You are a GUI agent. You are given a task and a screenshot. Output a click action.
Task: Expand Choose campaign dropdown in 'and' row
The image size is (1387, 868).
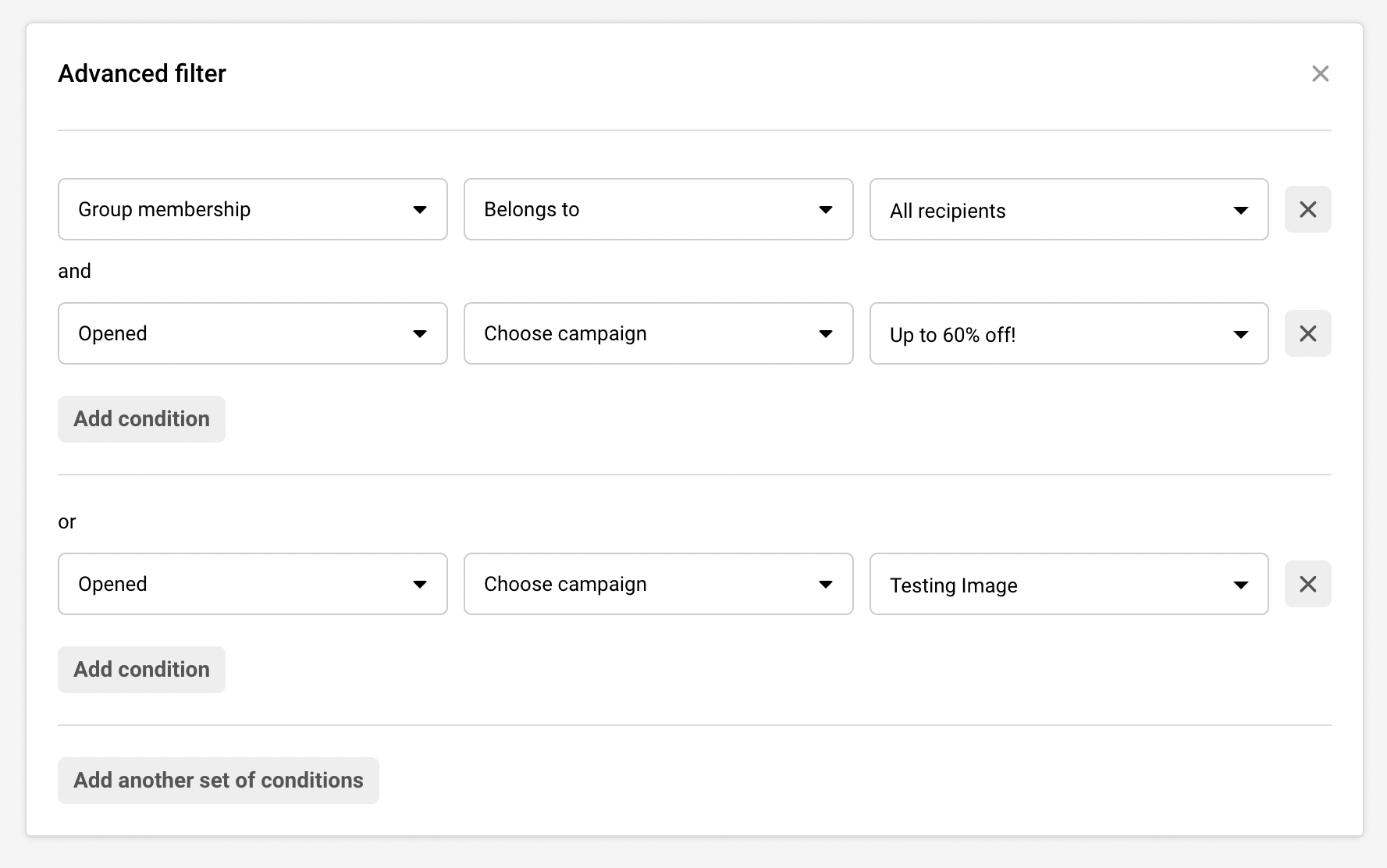pos(658,333)
